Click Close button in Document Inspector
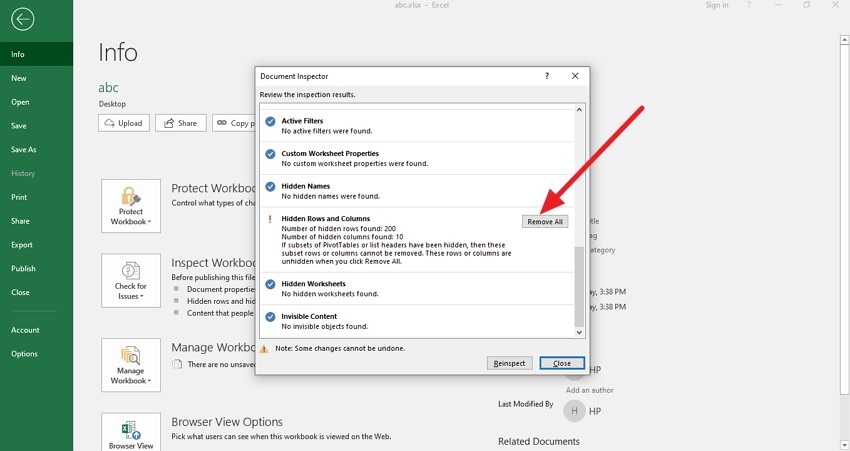The image size is (850, 451). [x=562, y=363]
